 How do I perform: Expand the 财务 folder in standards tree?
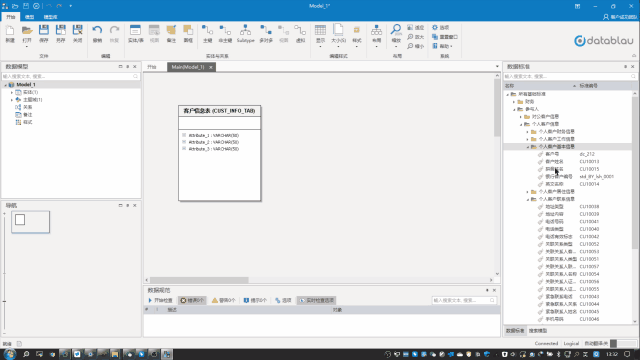[x=514, y=102]
